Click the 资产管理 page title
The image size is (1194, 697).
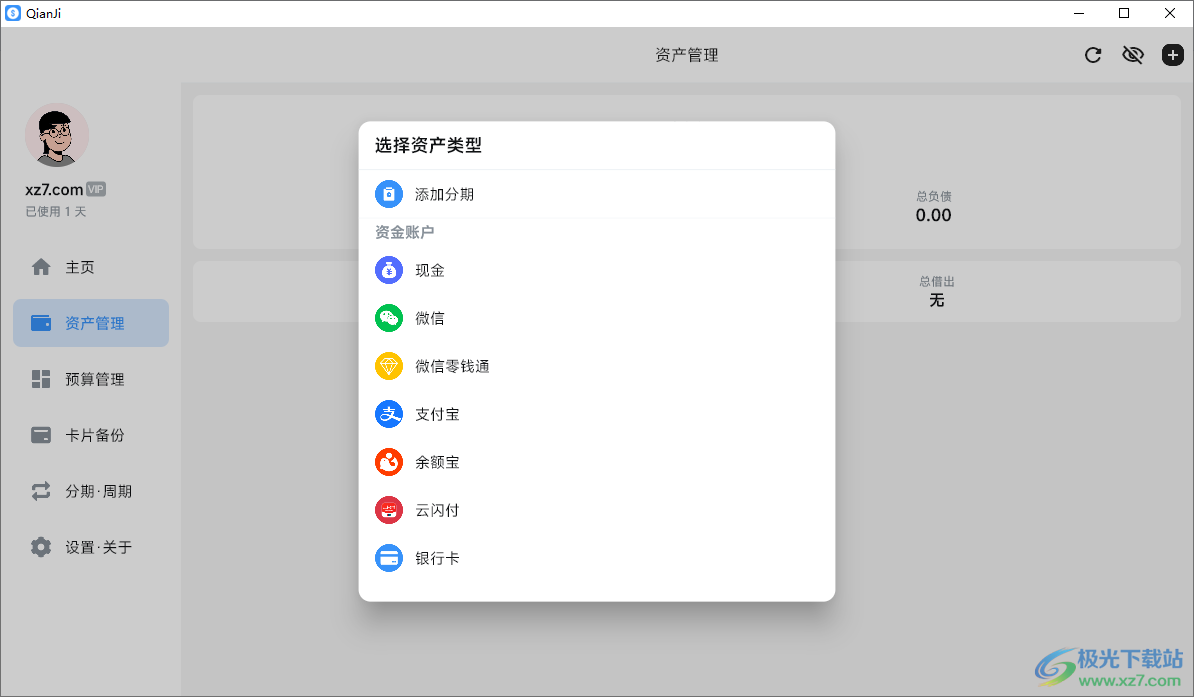tap(687, 55)
